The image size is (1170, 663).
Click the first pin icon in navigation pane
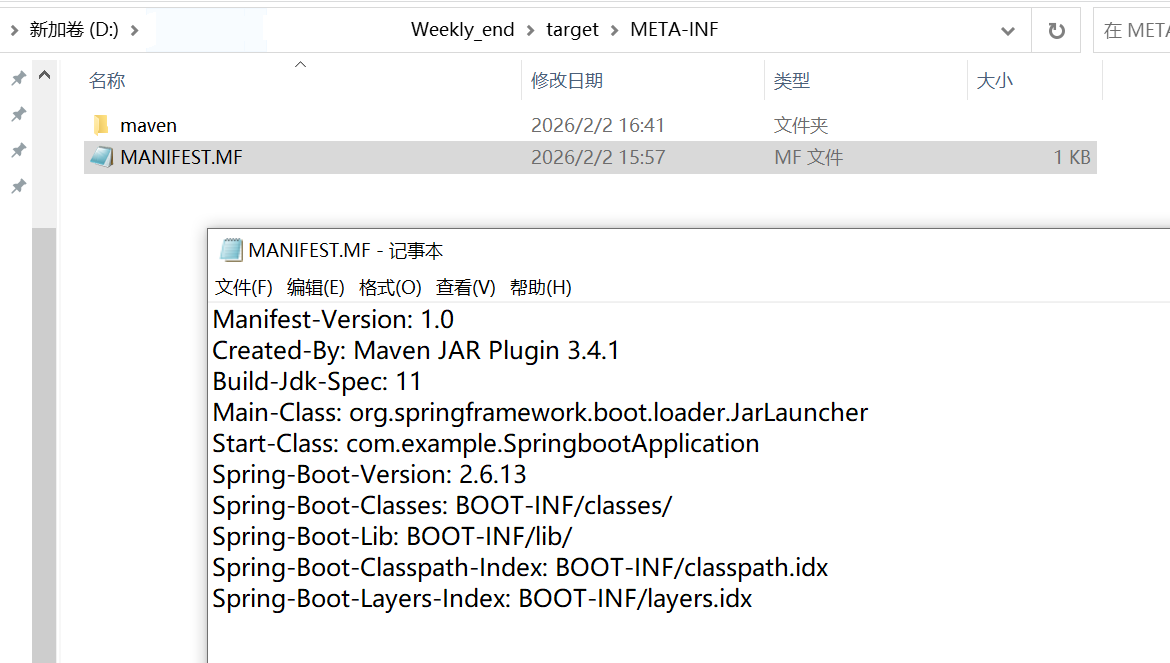pos(19,78)
